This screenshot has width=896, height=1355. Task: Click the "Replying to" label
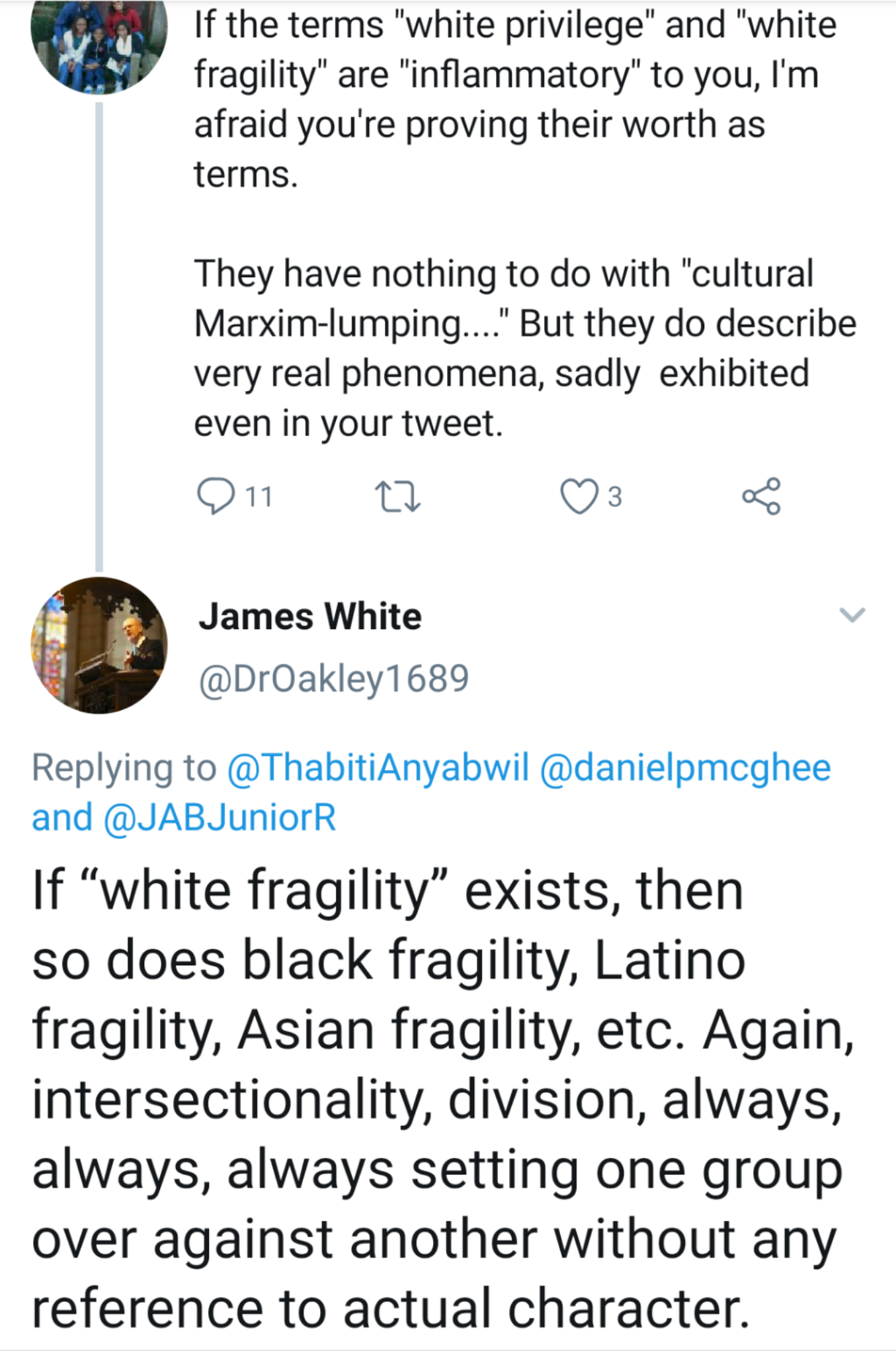(x=124, y=768)
